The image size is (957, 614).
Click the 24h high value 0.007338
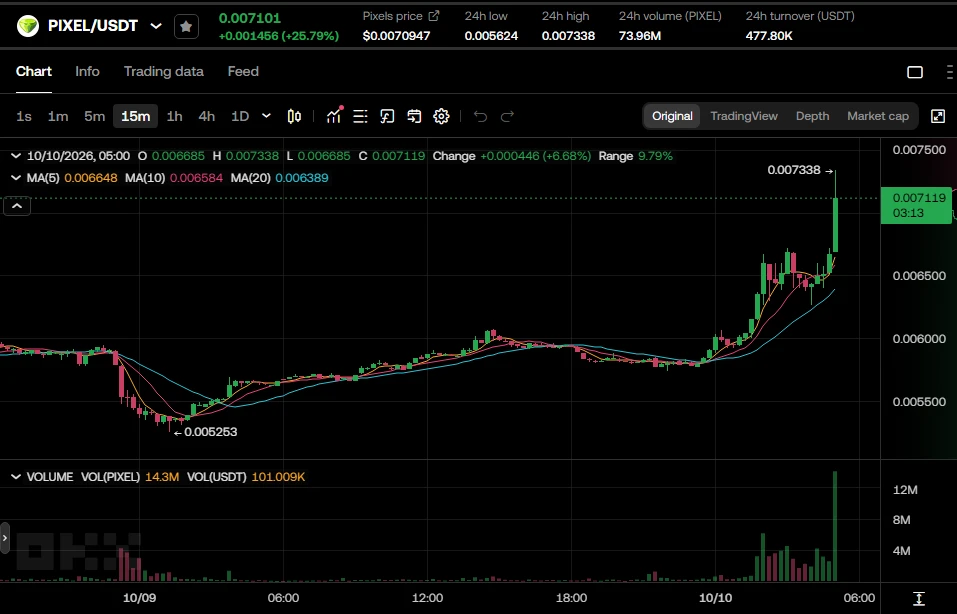pyautogui.click(x=568, y=36)
